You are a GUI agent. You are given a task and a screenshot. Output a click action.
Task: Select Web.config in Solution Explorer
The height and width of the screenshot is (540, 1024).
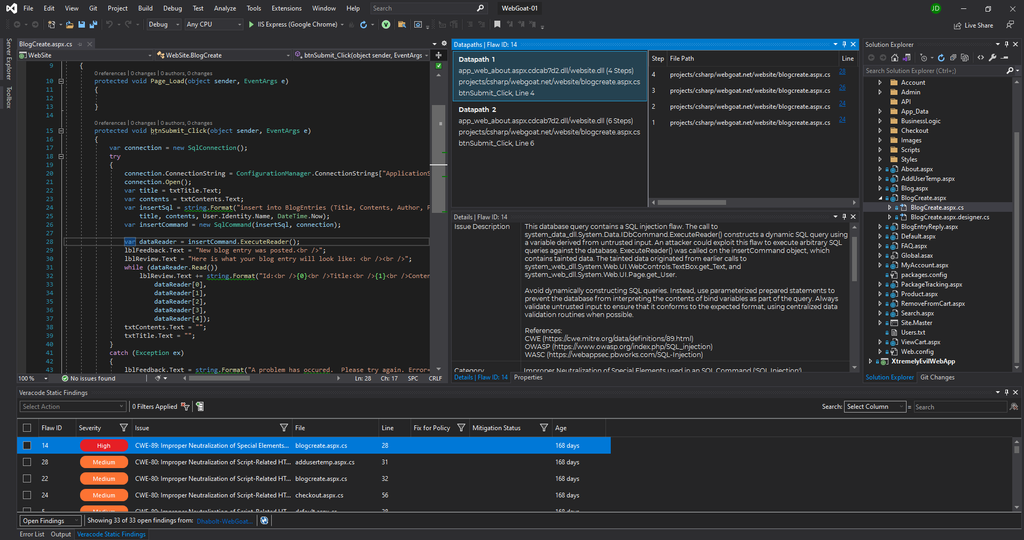(x=917, y=351)
